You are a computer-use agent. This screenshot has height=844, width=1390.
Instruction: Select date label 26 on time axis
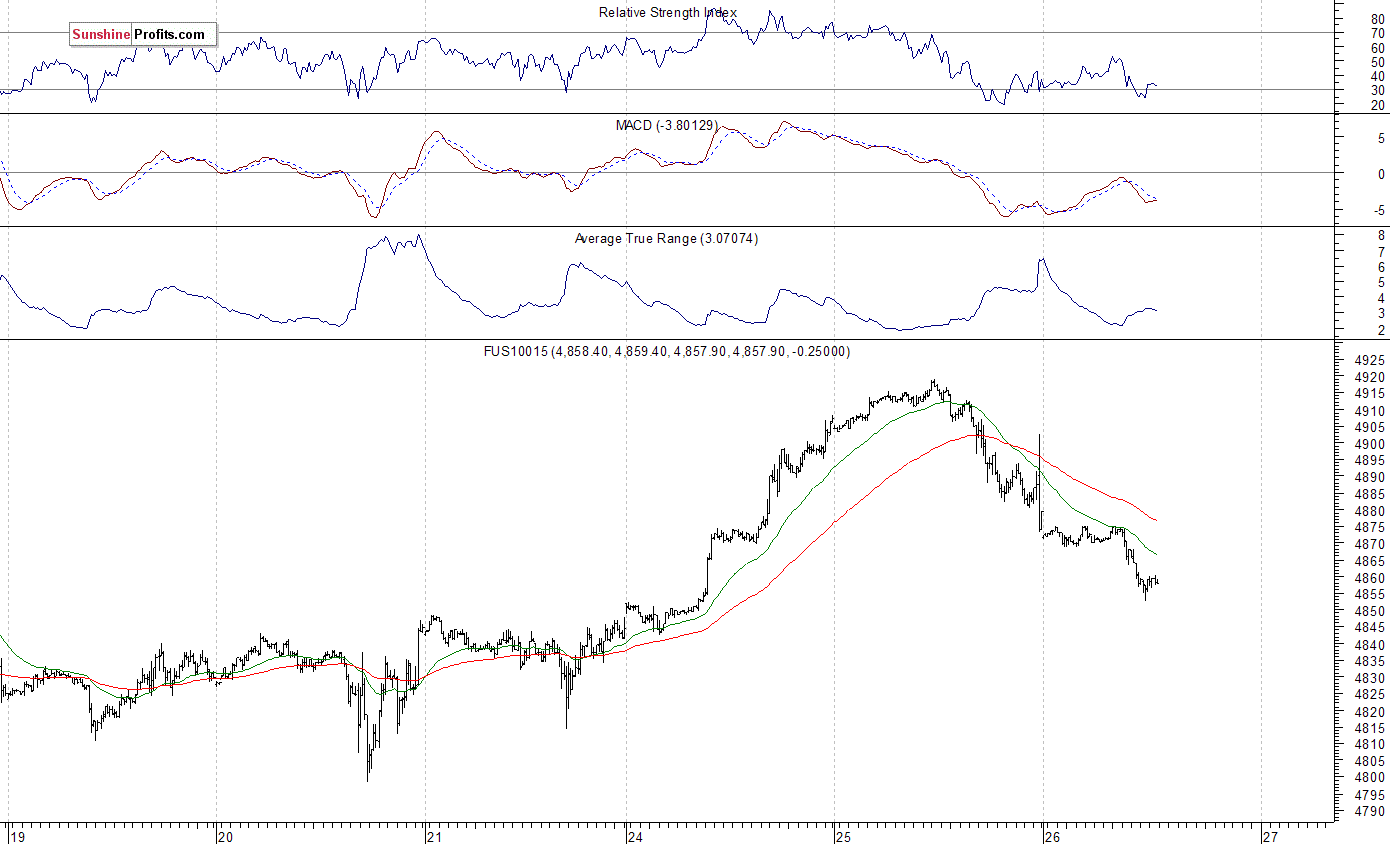1051,836
